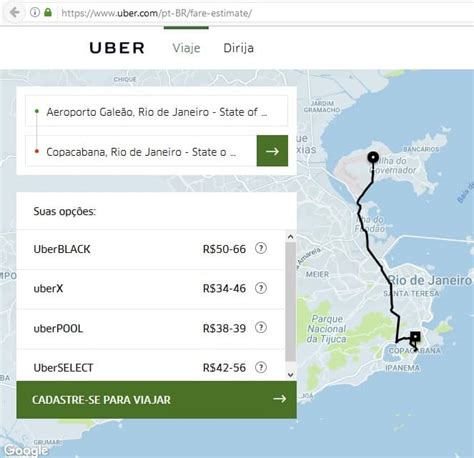Click the route origin marker on map

coord(373,157)
